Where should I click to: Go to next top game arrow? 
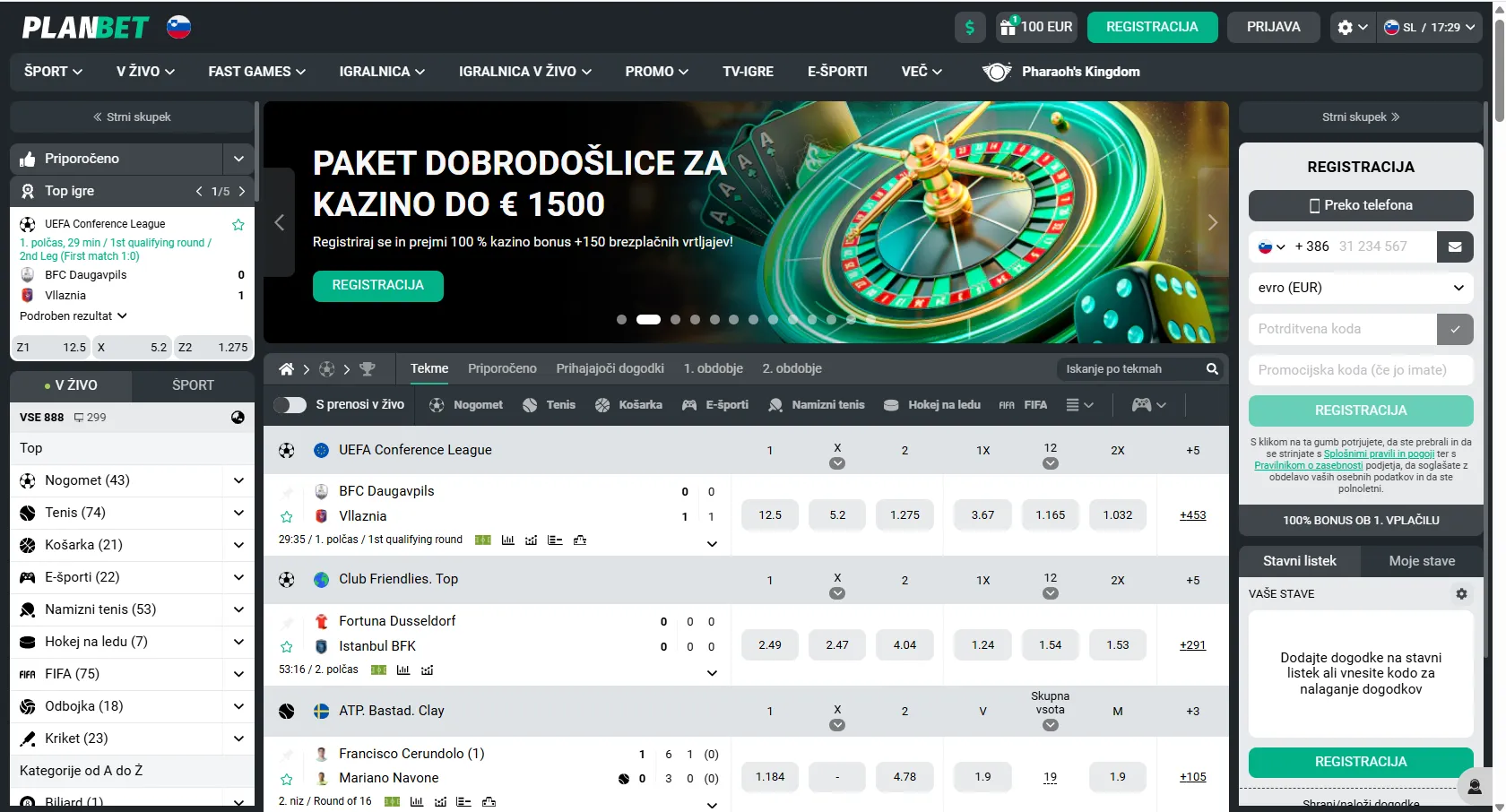pos(242,191)
